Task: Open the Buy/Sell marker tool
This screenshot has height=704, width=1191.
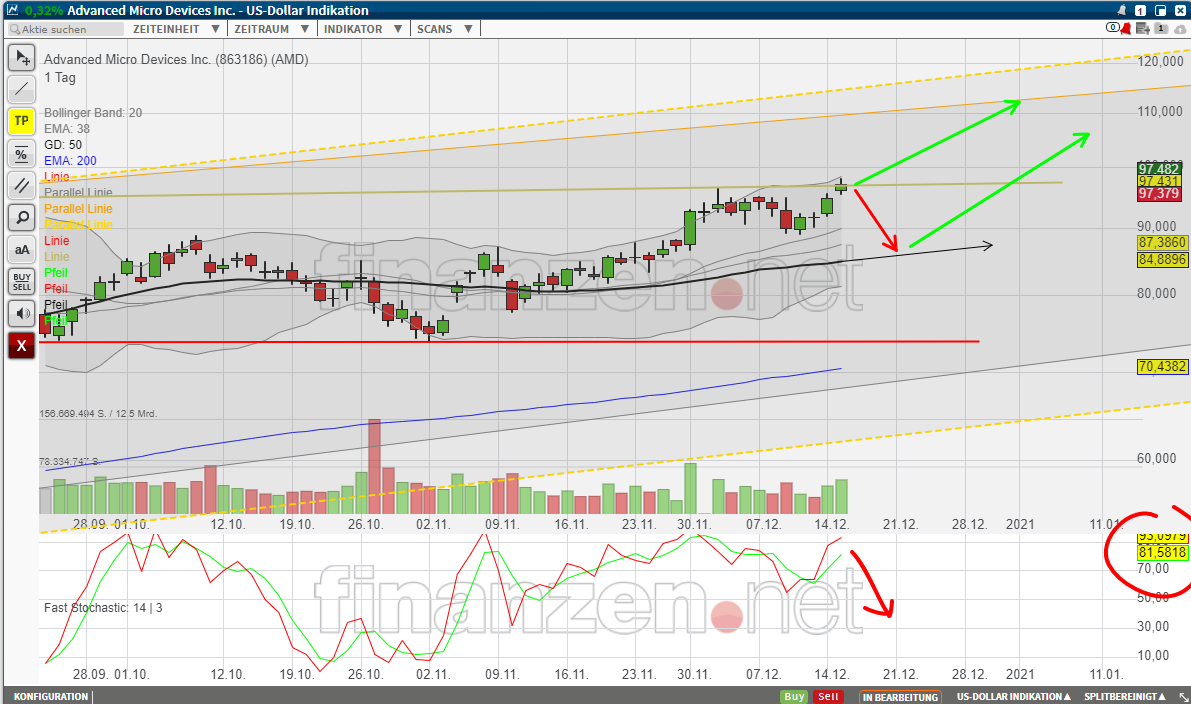Action: pyautogui.click(x=21, y=282)
